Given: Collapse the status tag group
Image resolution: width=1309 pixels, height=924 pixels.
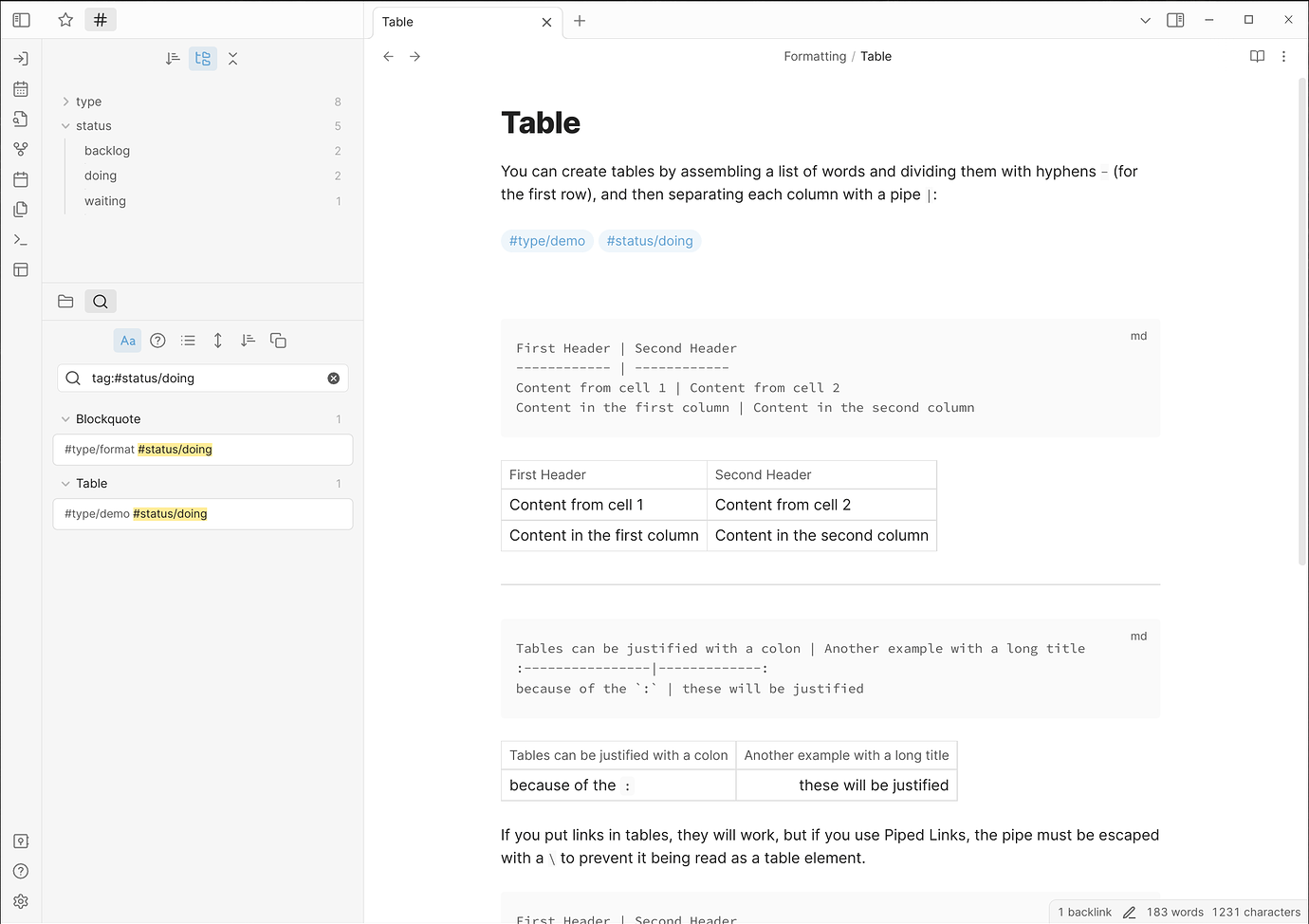Looking at the screenshot, I should click(x=65, y=126).
